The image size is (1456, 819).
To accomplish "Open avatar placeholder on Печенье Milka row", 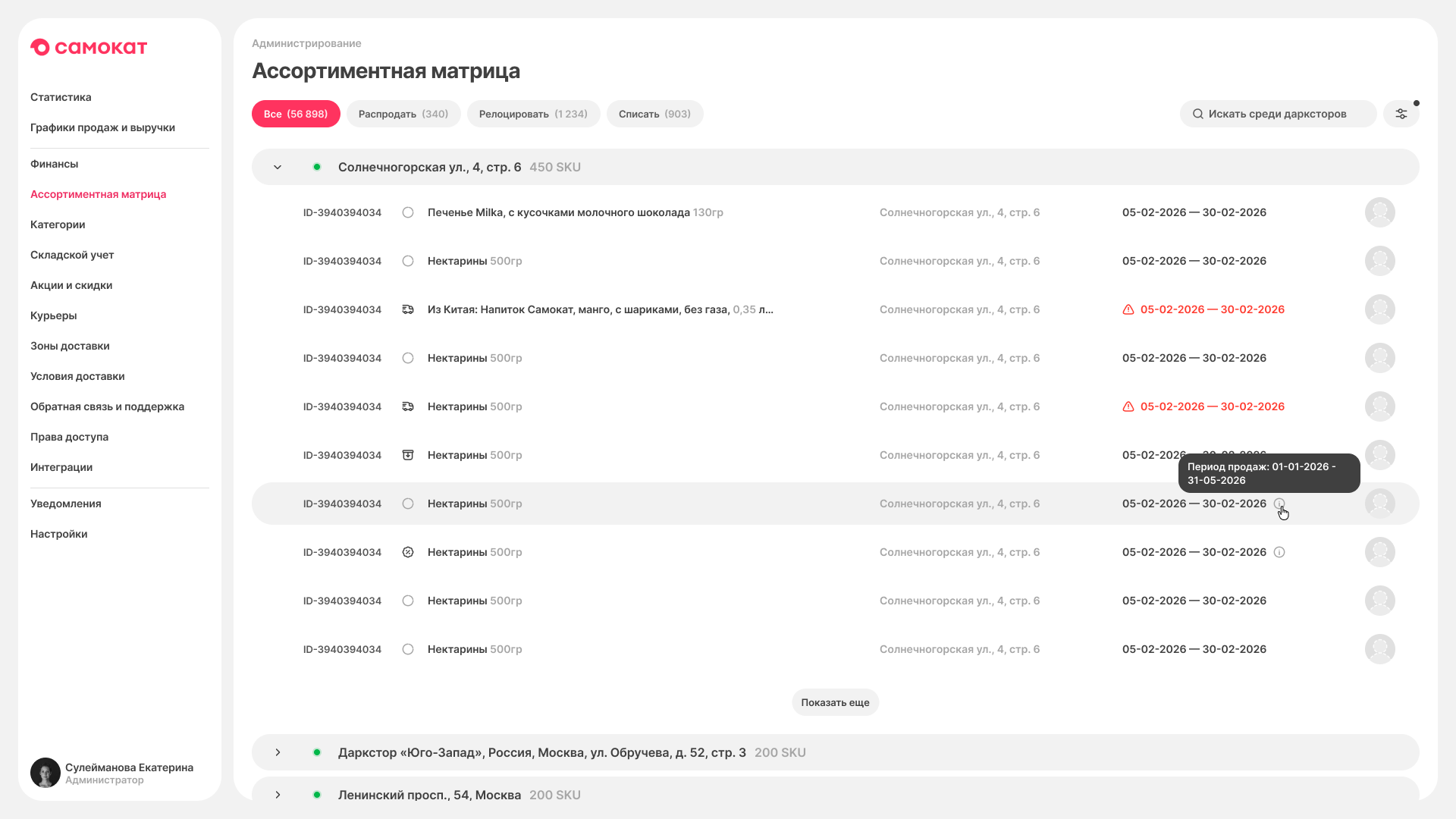I will click(x=1380, y=212).
